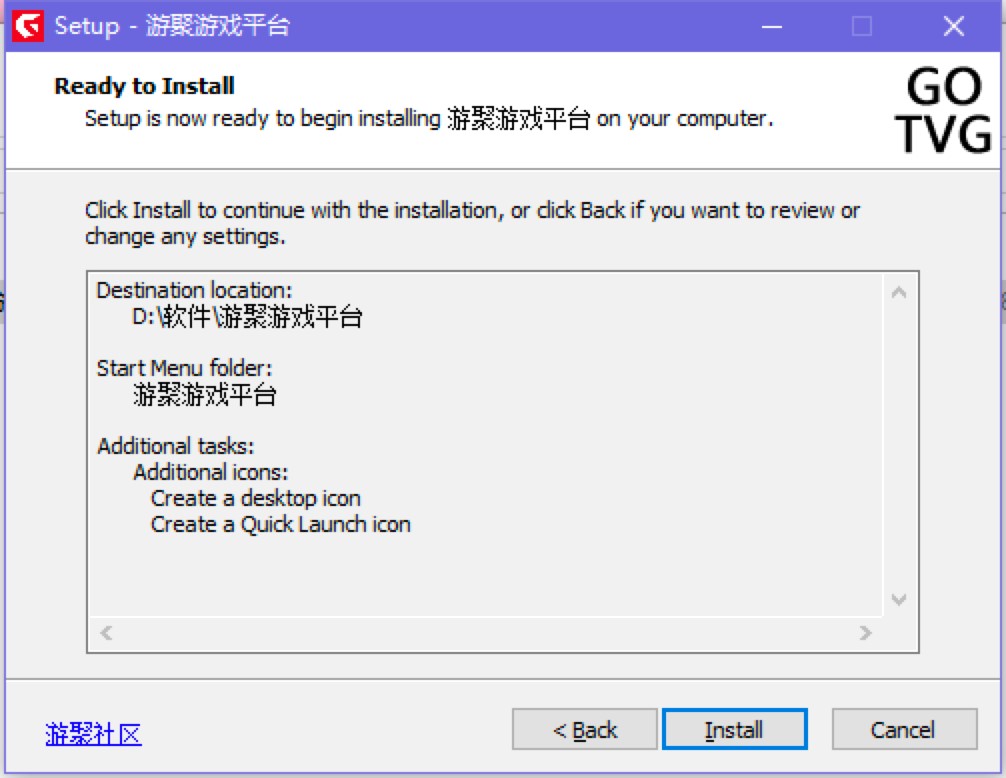Click the summary box scroll up arrow

pyautogui.click(x=899, y=293)
